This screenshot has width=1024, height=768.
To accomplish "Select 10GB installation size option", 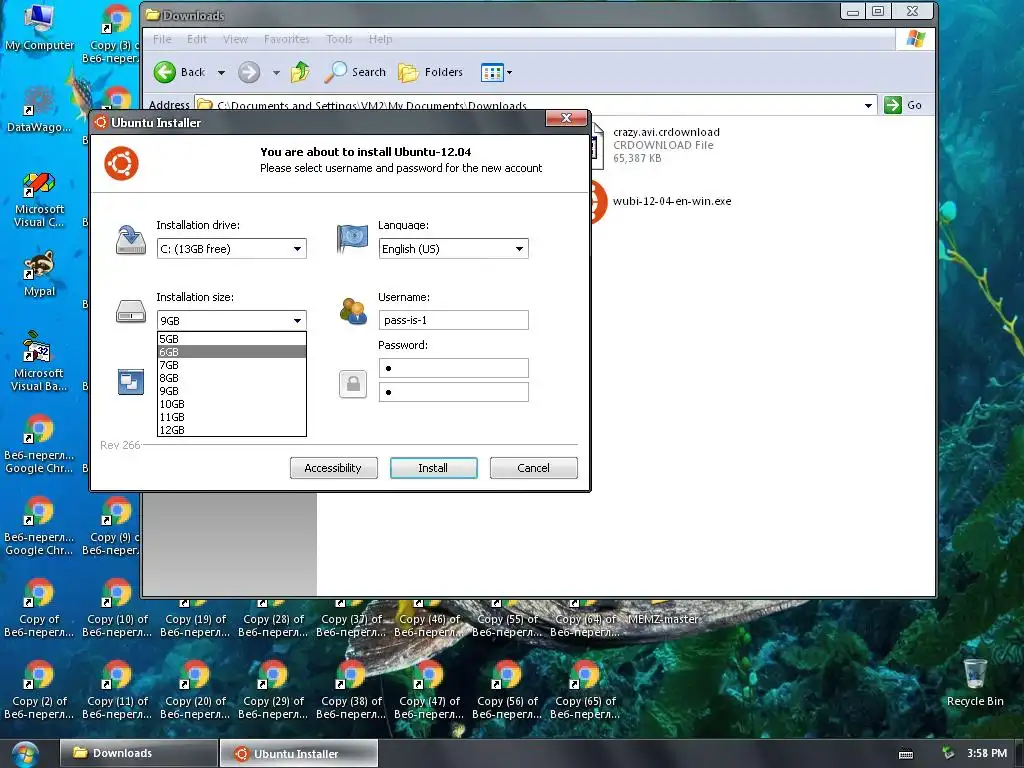I will (x=232, y=404).
